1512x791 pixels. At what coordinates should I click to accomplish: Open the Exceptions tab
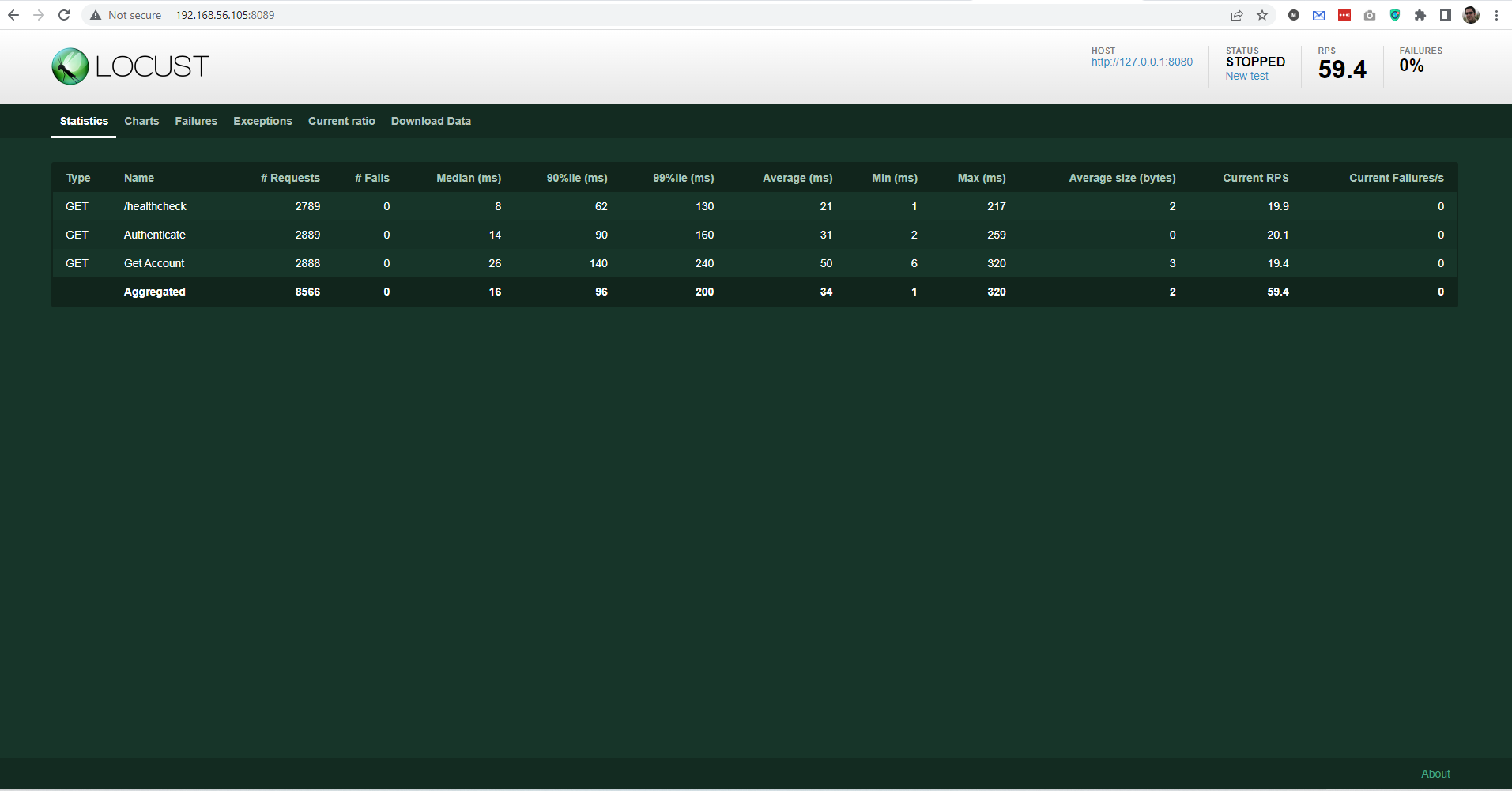click(x=262, y=121)
